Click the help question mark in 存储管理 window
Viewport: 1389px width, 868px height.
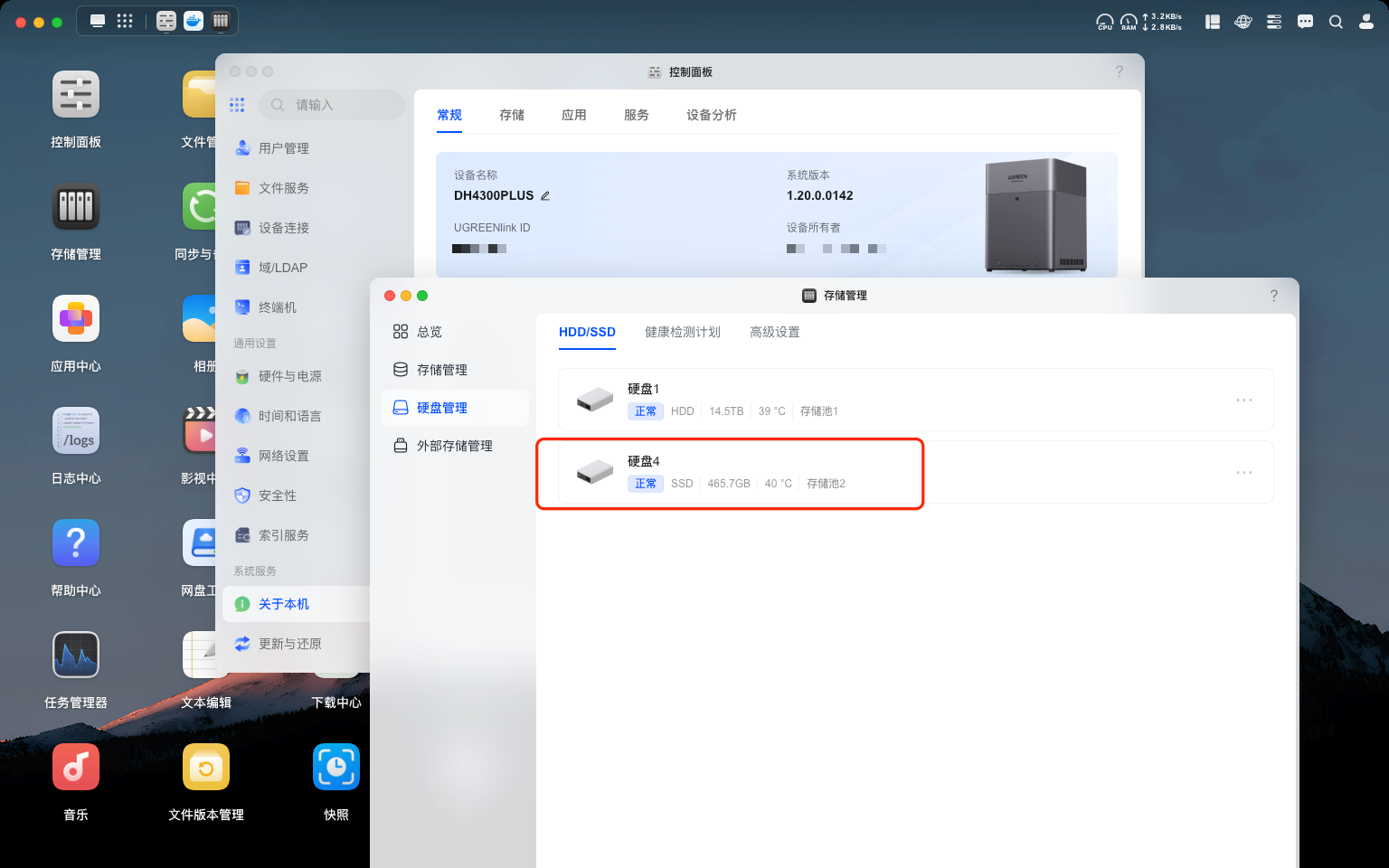(x=1274, y=296)
